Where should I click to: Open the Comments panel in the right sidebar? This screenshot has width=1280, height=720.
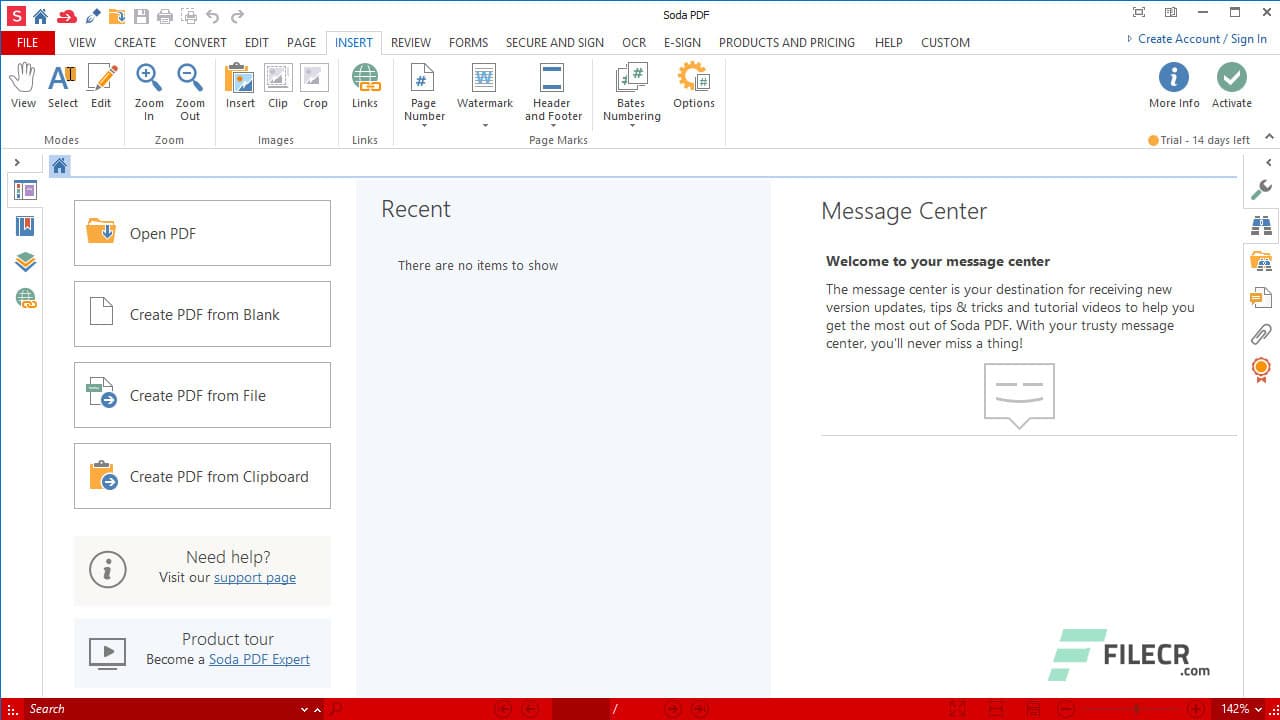(x=1262, y=297)
